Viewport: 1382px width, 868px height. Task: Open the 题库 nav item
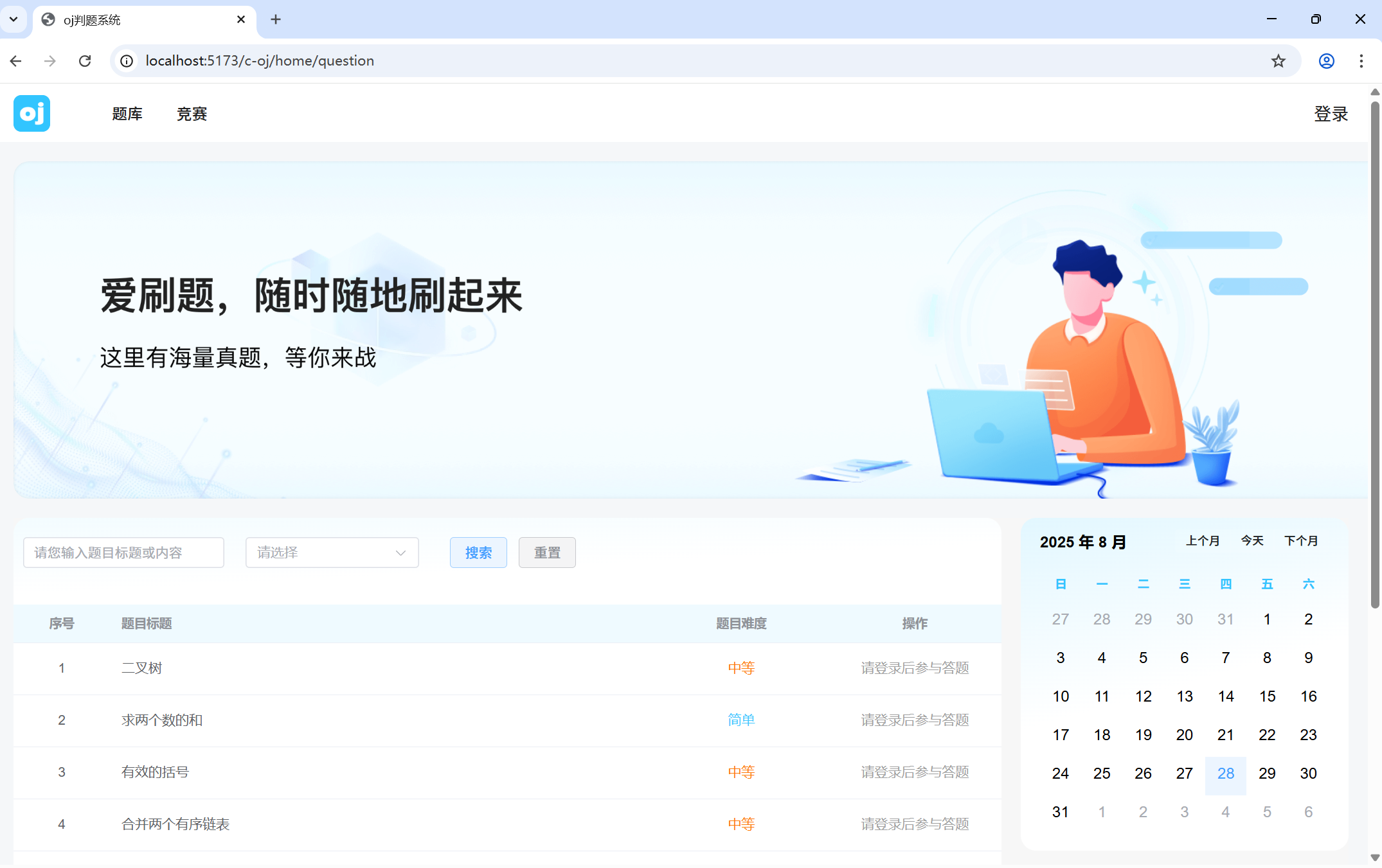point(127,114)
